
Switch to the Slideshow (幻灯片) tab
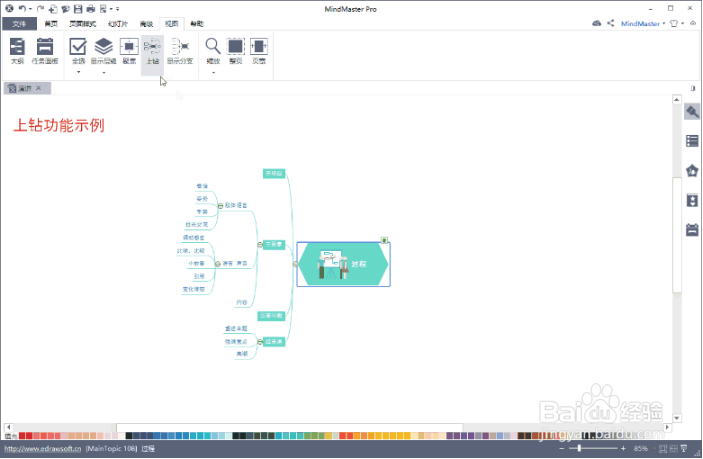pos(118,24)
